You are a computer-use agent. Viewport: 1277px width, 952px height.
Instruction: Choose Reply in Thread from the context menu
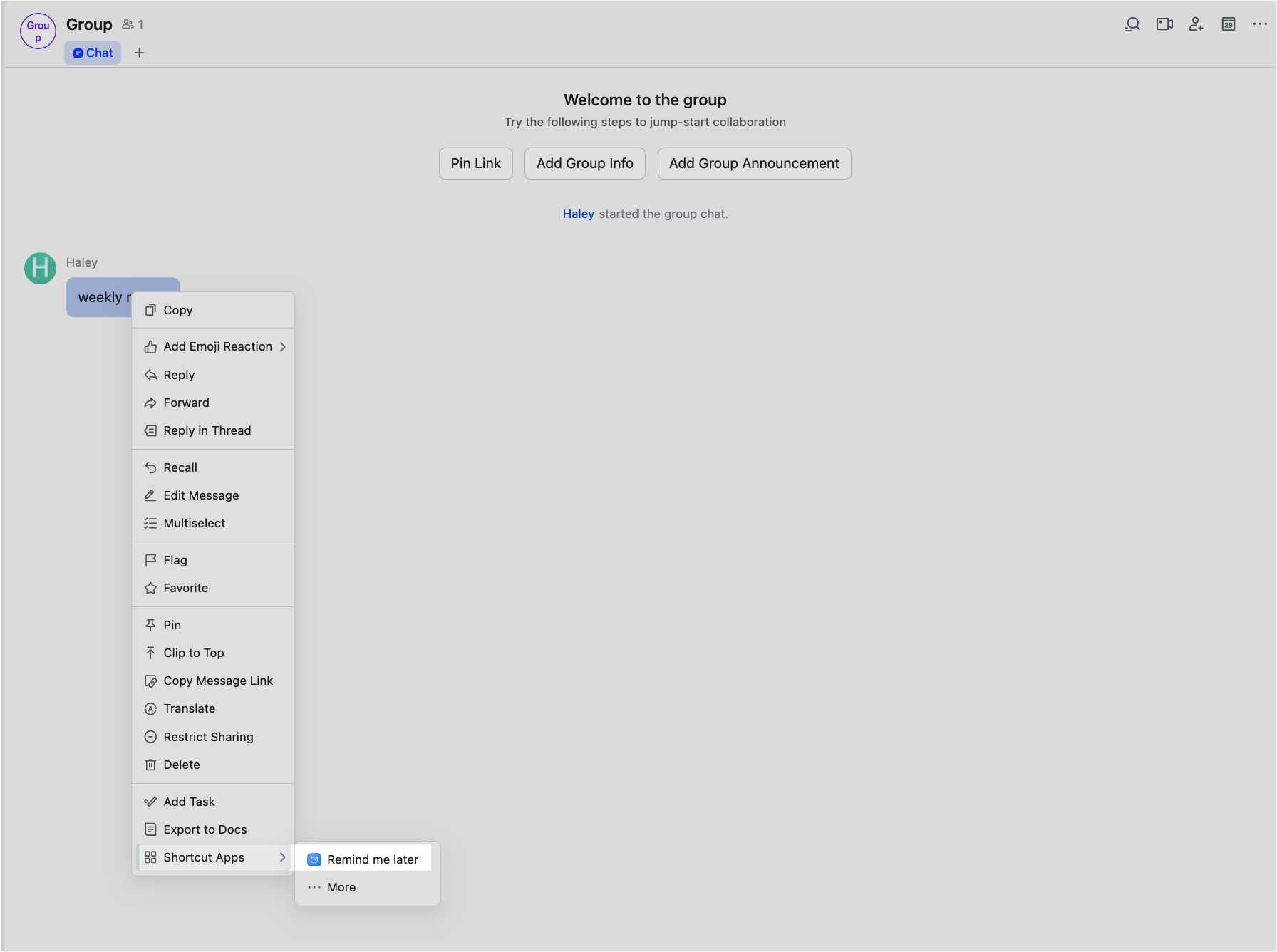pos(207,430)
